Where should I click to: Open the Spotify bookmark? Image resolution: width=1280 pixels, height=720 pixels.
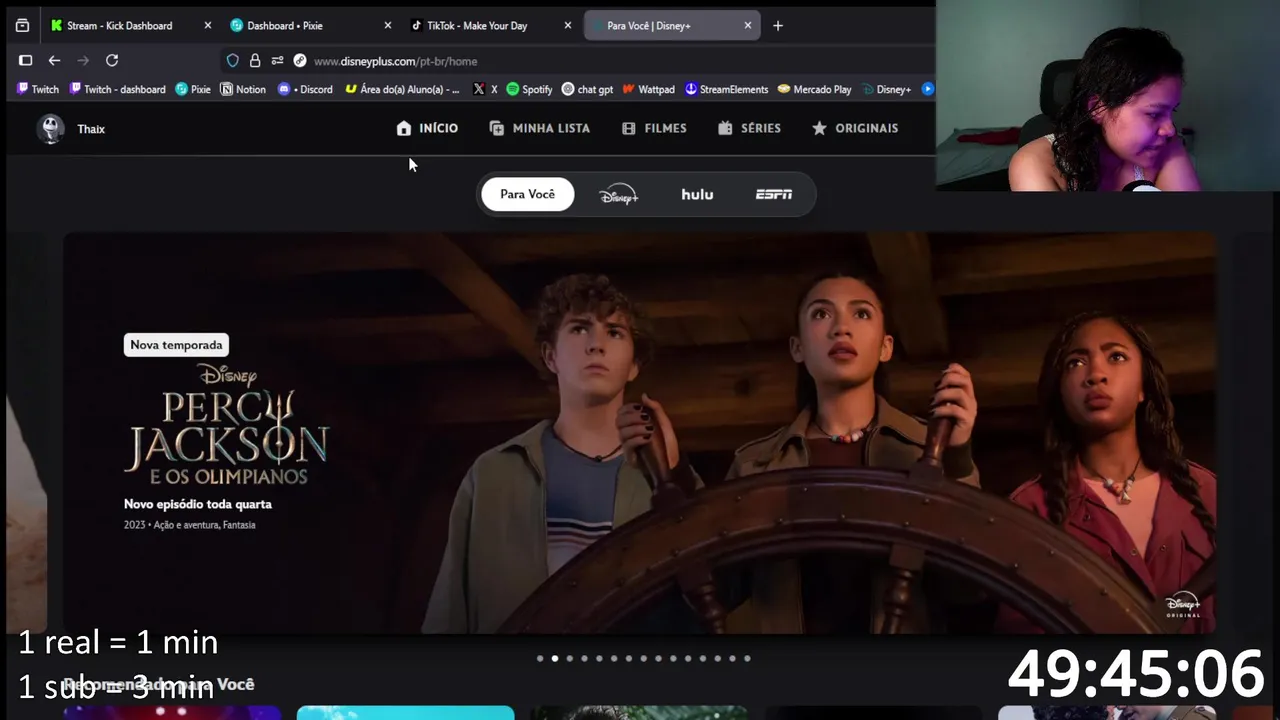(529, 89)
